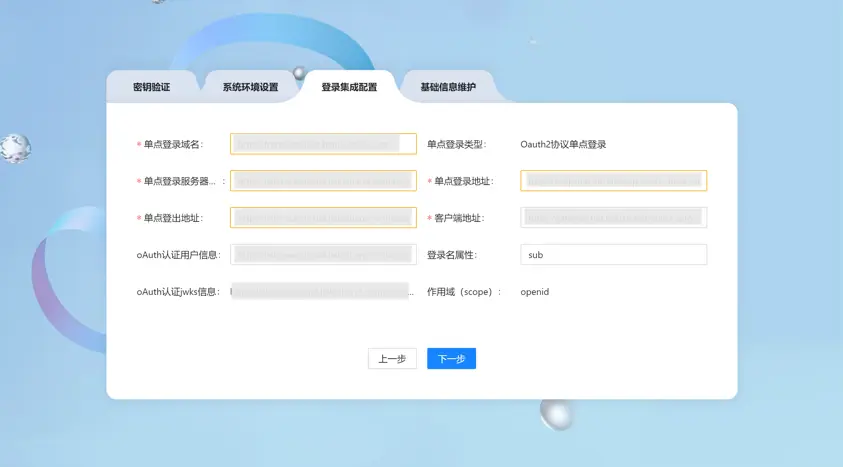Image resolution: width=843 pixels, height=467 pixels.
Task: Select the 客户端地址 input field
Action: coord(613,218)
